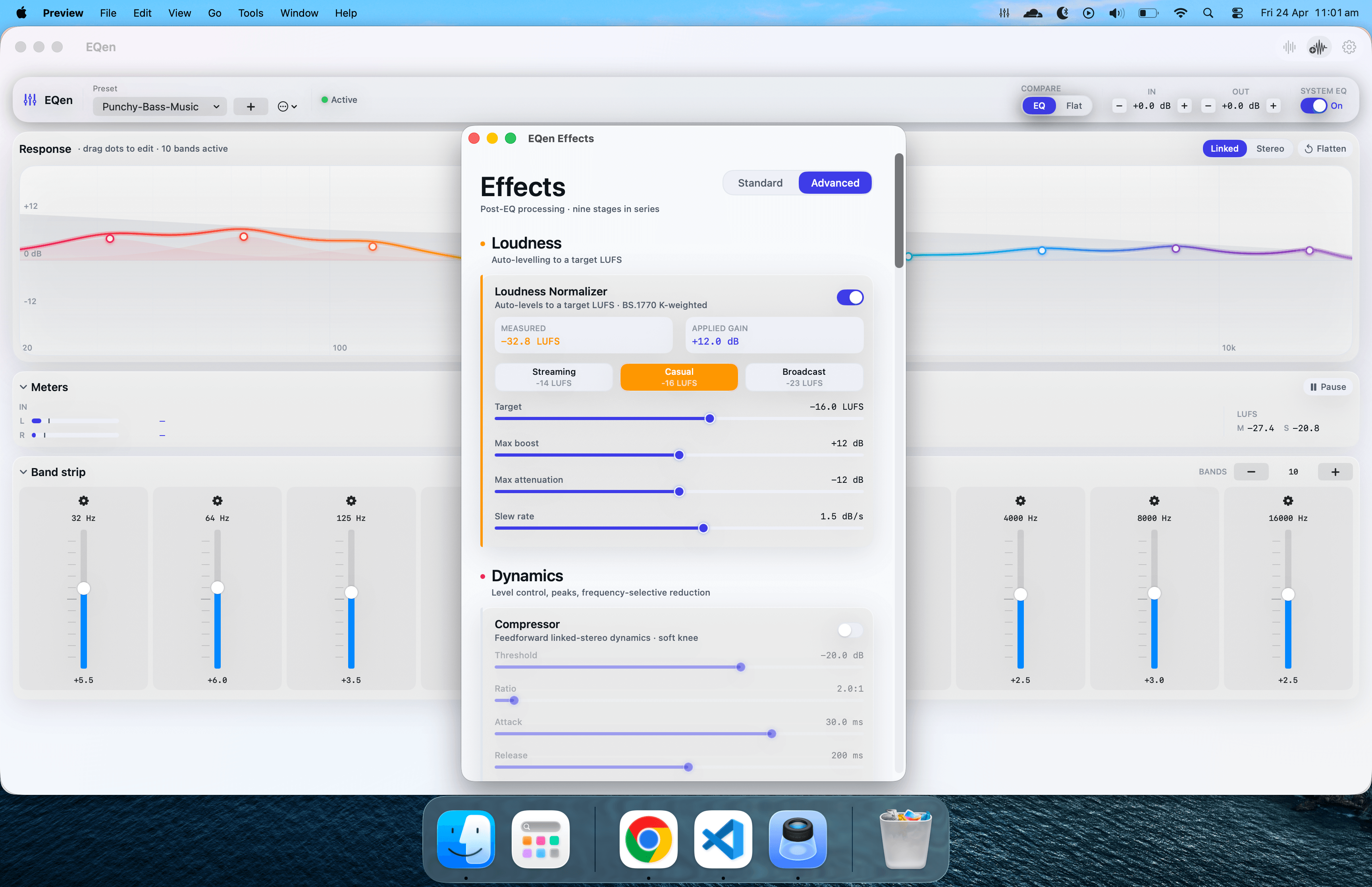The height and width of the screenshot is (887, 1372).
Task: Open the Punchy-Bass-Music preset dropdown
Action: [160, 106]
